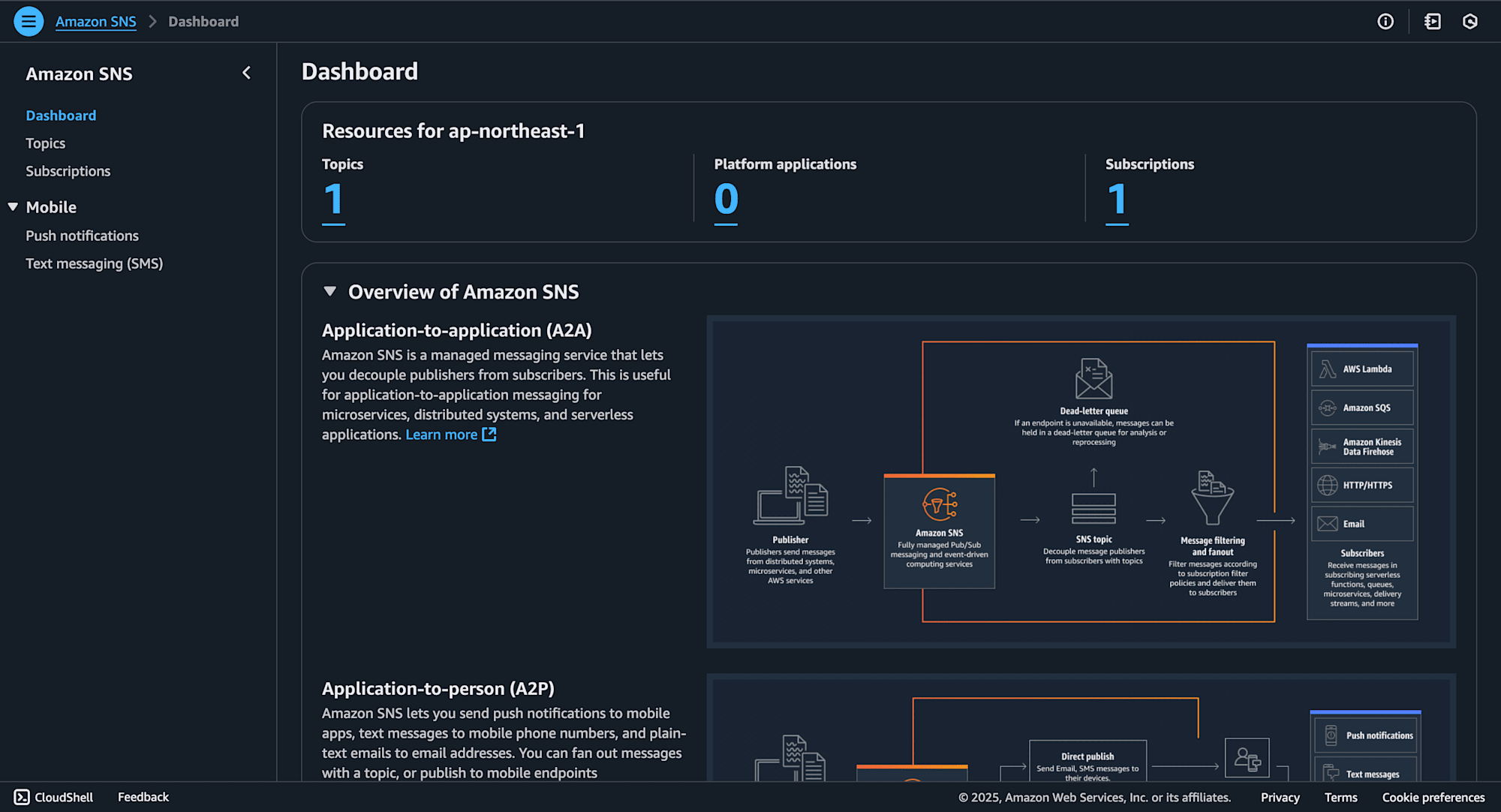Click the help icon in top-right corner
The width and height of the screenshot is (1501, 812).
(x=1386, y=21)
